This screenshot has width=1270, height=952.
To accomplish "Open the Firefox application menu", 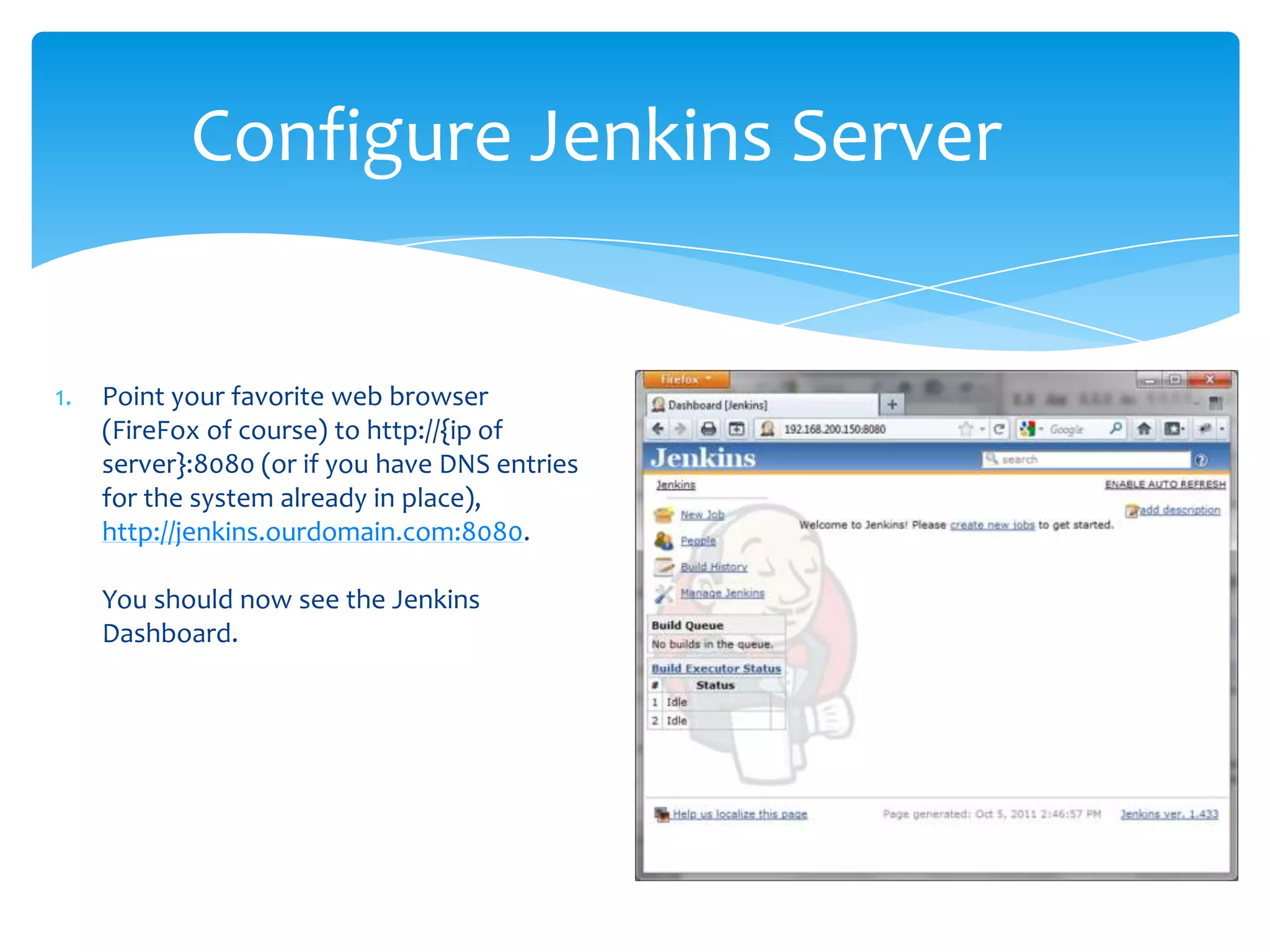I will [686, 379].
